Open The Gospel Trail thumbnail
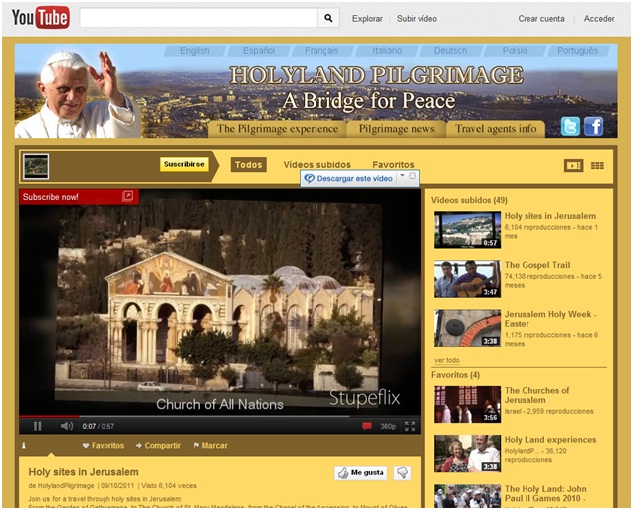 pos(467,279)
